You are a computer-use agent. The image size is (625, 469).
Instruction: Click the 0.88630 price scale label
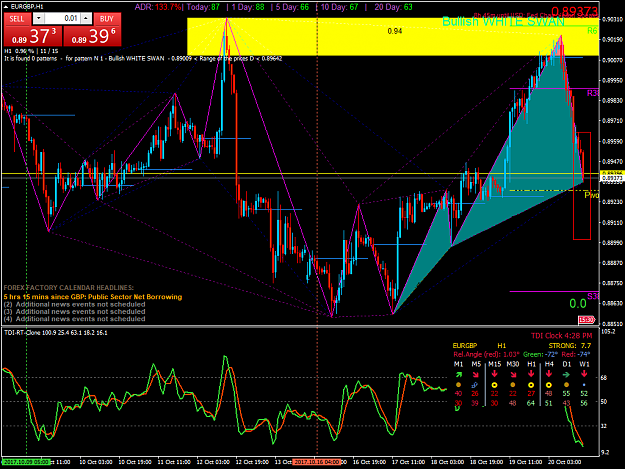612,303
